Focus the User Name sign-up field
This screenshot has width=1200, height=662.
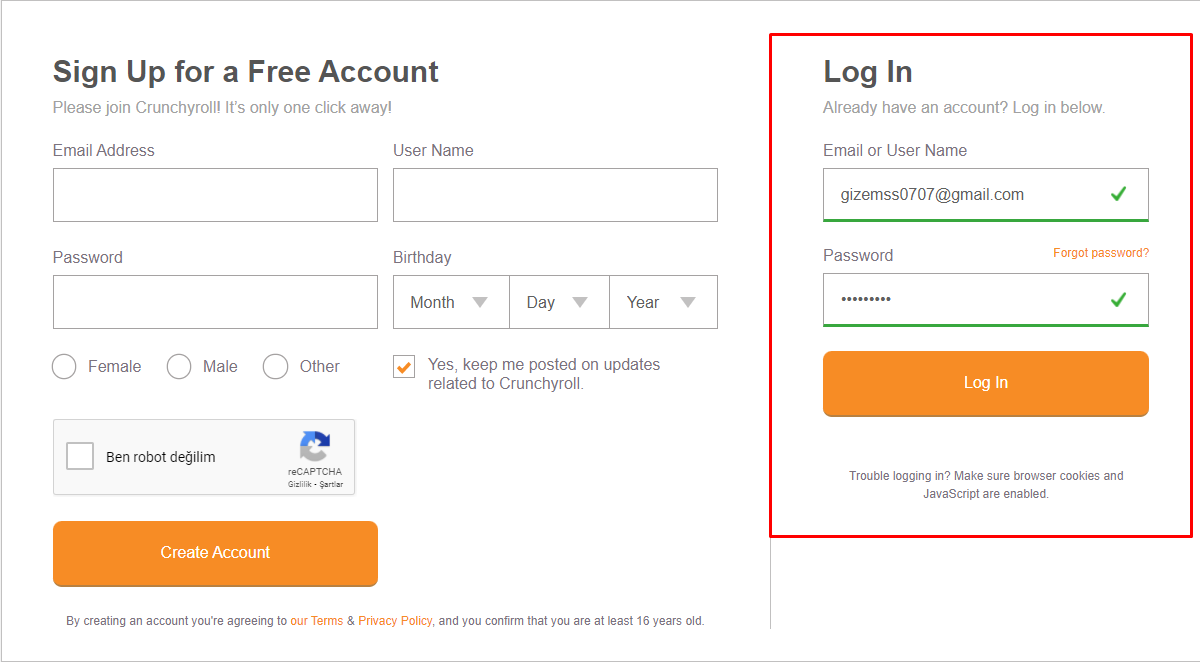coord(555,195)
